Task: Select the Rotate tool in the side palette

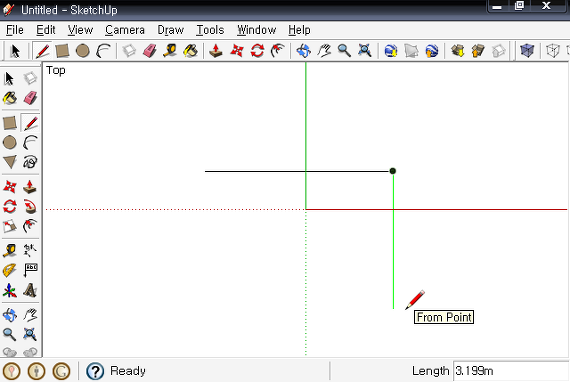Action: pyautogui.click(x=9, y=207)
